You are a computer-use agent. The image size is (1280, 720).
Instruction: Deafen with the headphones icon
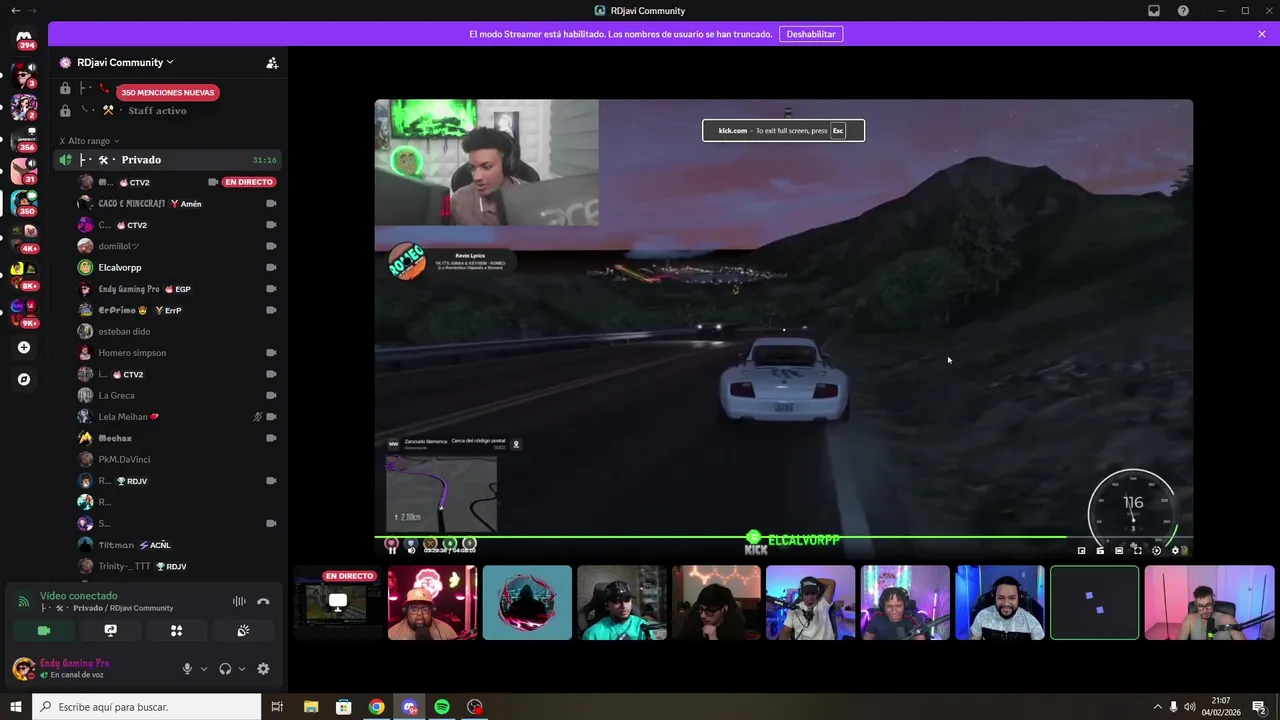[225, 669]
